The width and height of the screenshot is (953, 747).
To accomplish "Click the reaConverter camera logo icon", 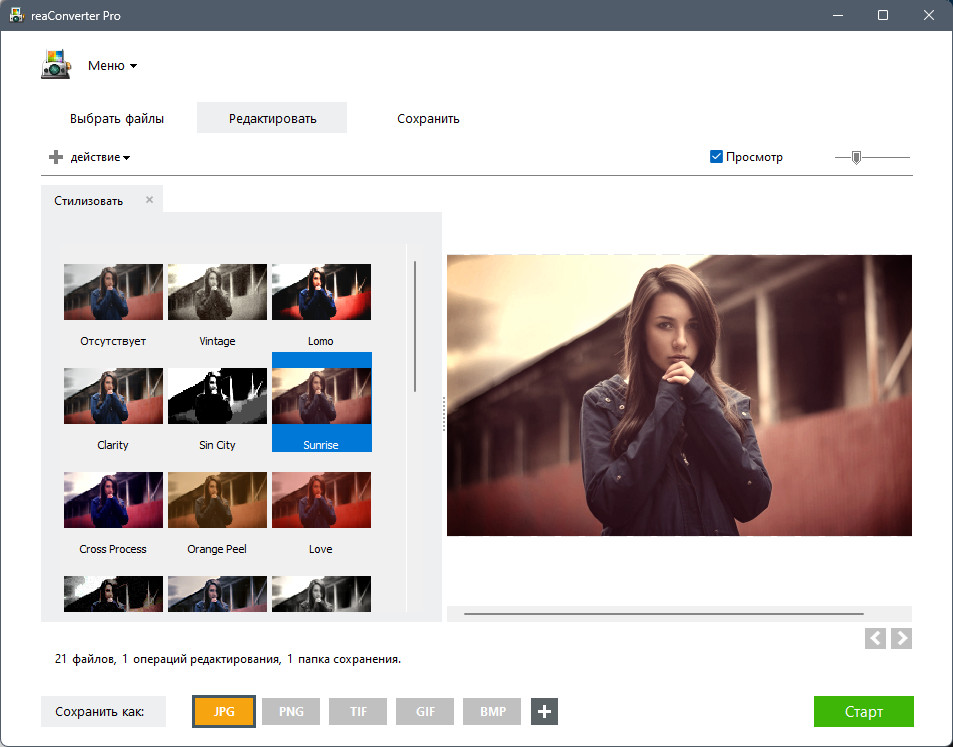I will (56, 64).
